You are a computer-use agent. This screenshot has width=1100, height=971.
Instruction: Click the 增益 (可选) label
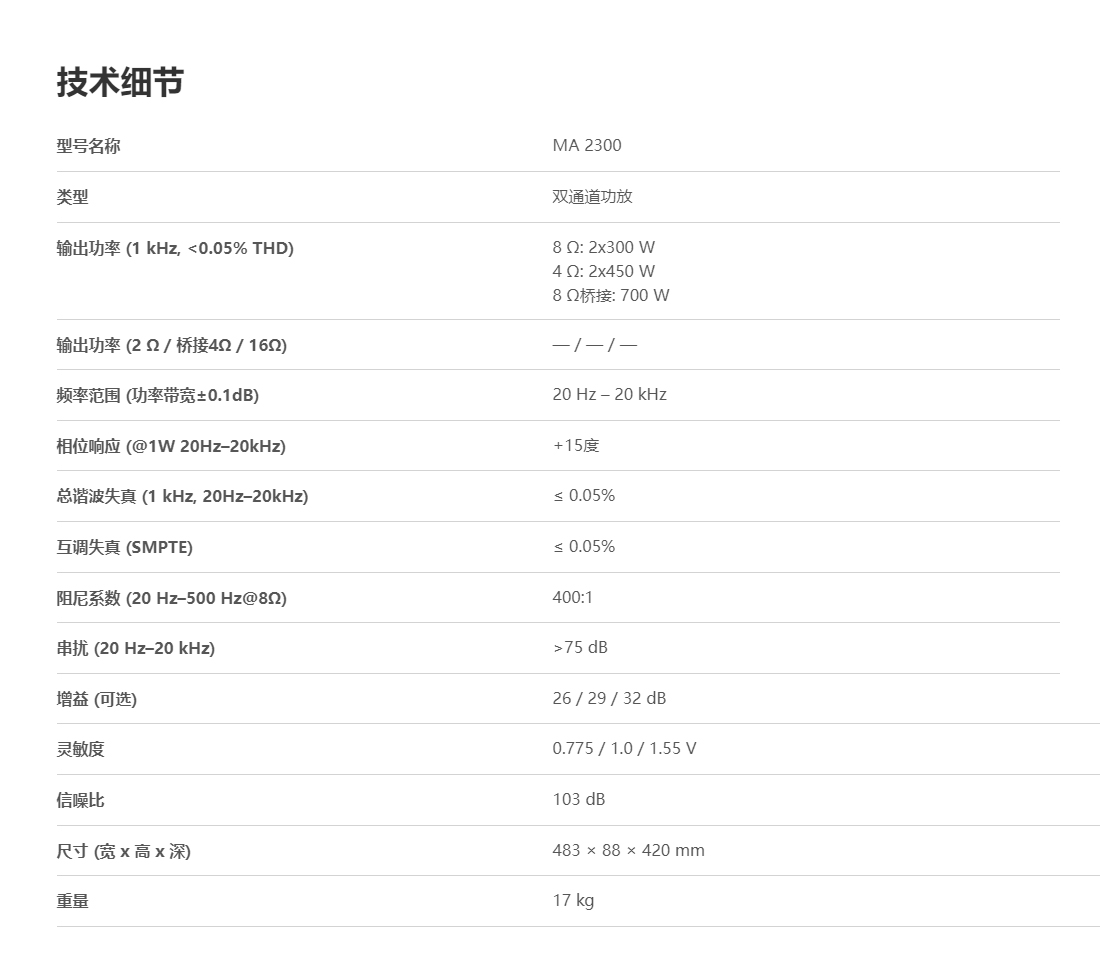coord(96,699)
